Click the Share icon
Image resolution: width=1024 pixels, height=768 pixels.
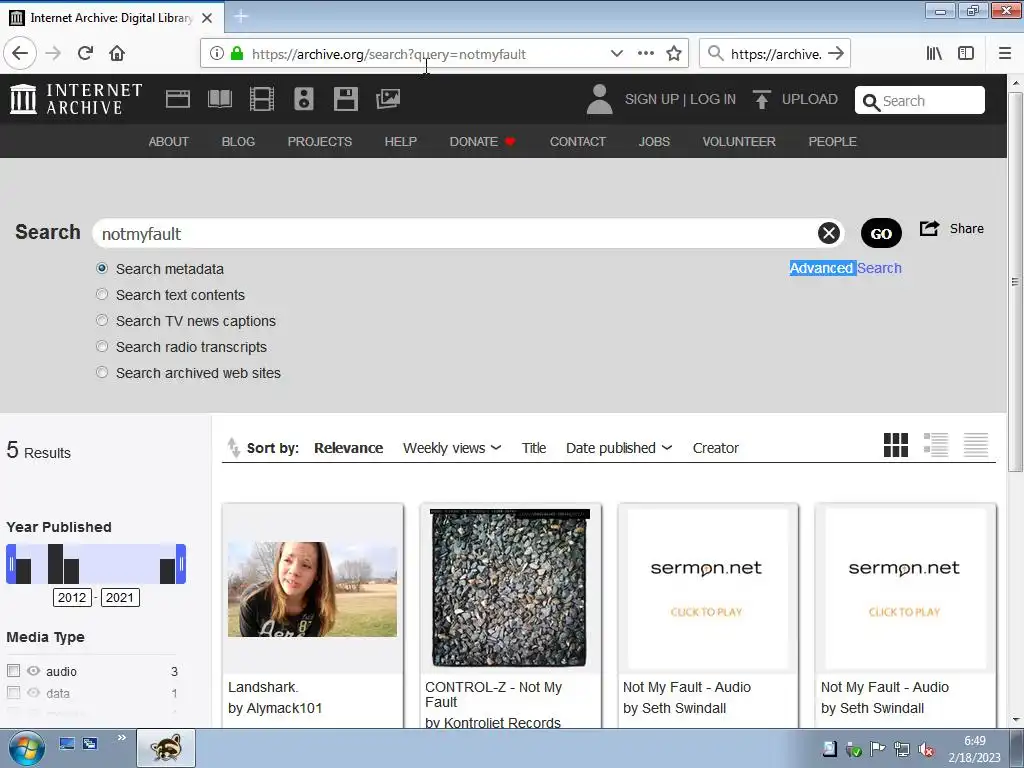929,229
